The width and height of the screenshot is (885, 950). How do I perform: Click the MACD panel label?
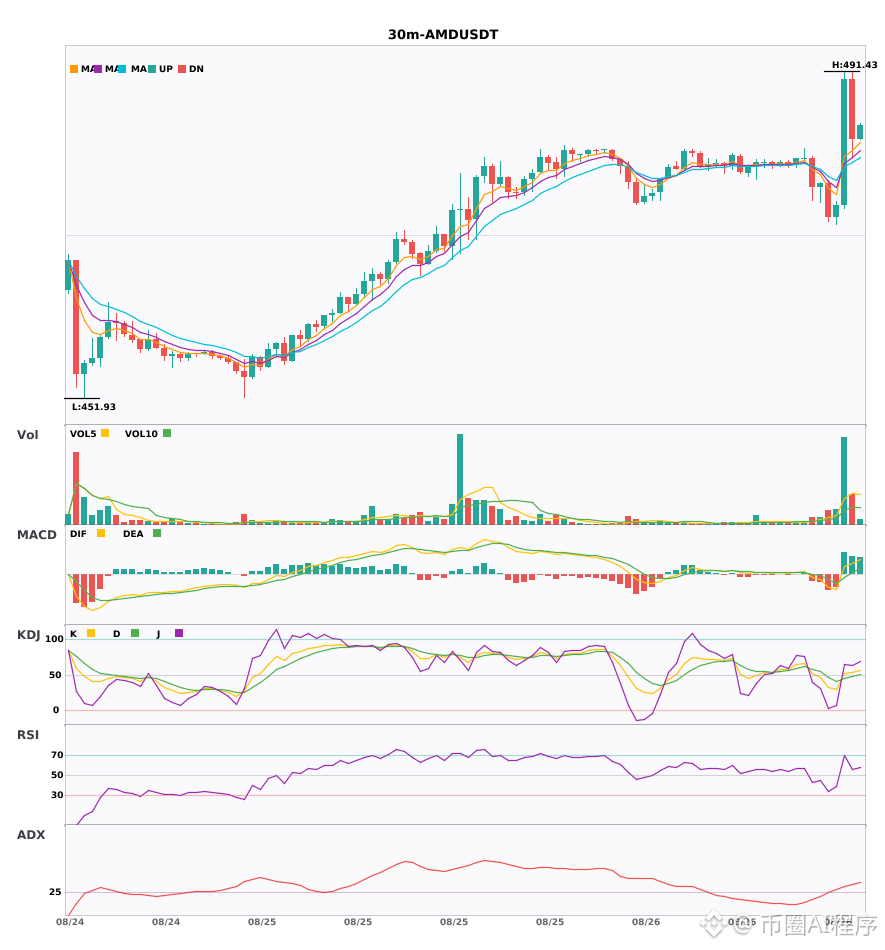click(36, 535)
